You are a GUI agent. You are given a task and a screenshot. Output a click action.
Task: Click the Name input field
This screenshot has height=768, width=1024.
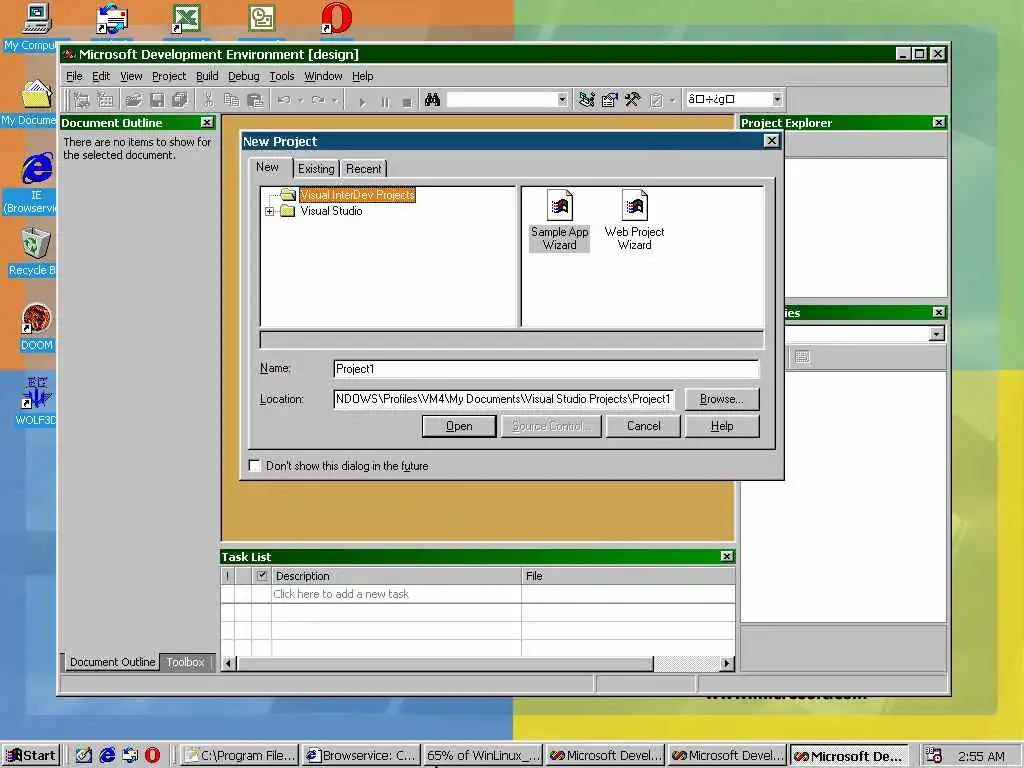click(x=546, y=369)
